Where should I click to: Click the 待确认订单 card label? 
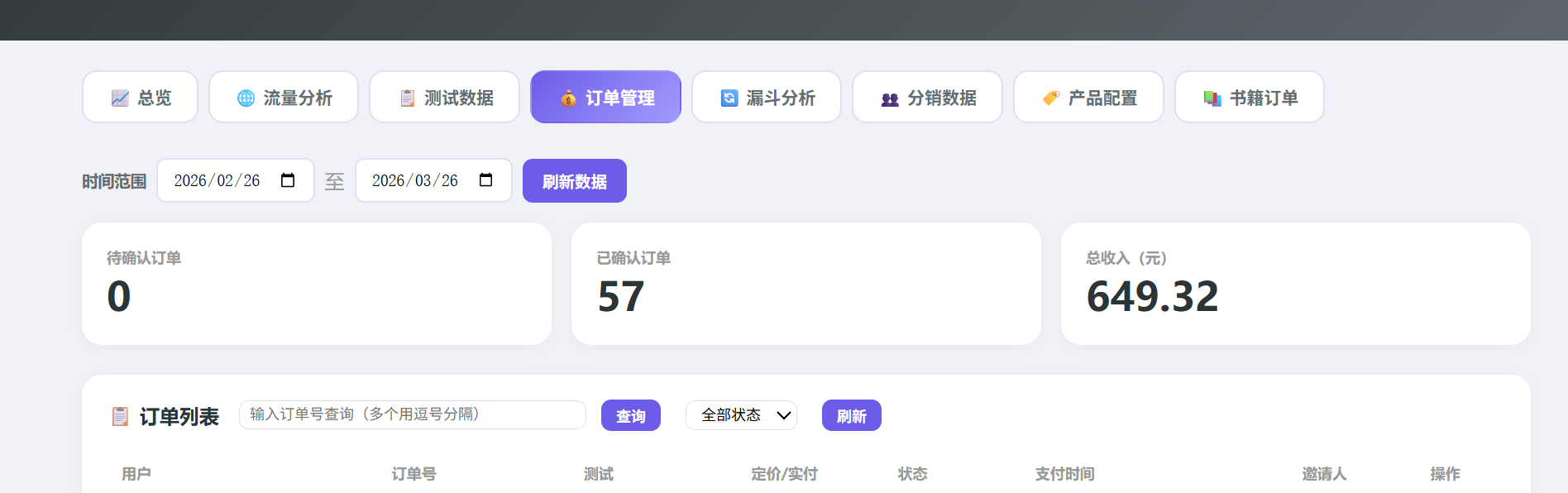coord(144,258)
